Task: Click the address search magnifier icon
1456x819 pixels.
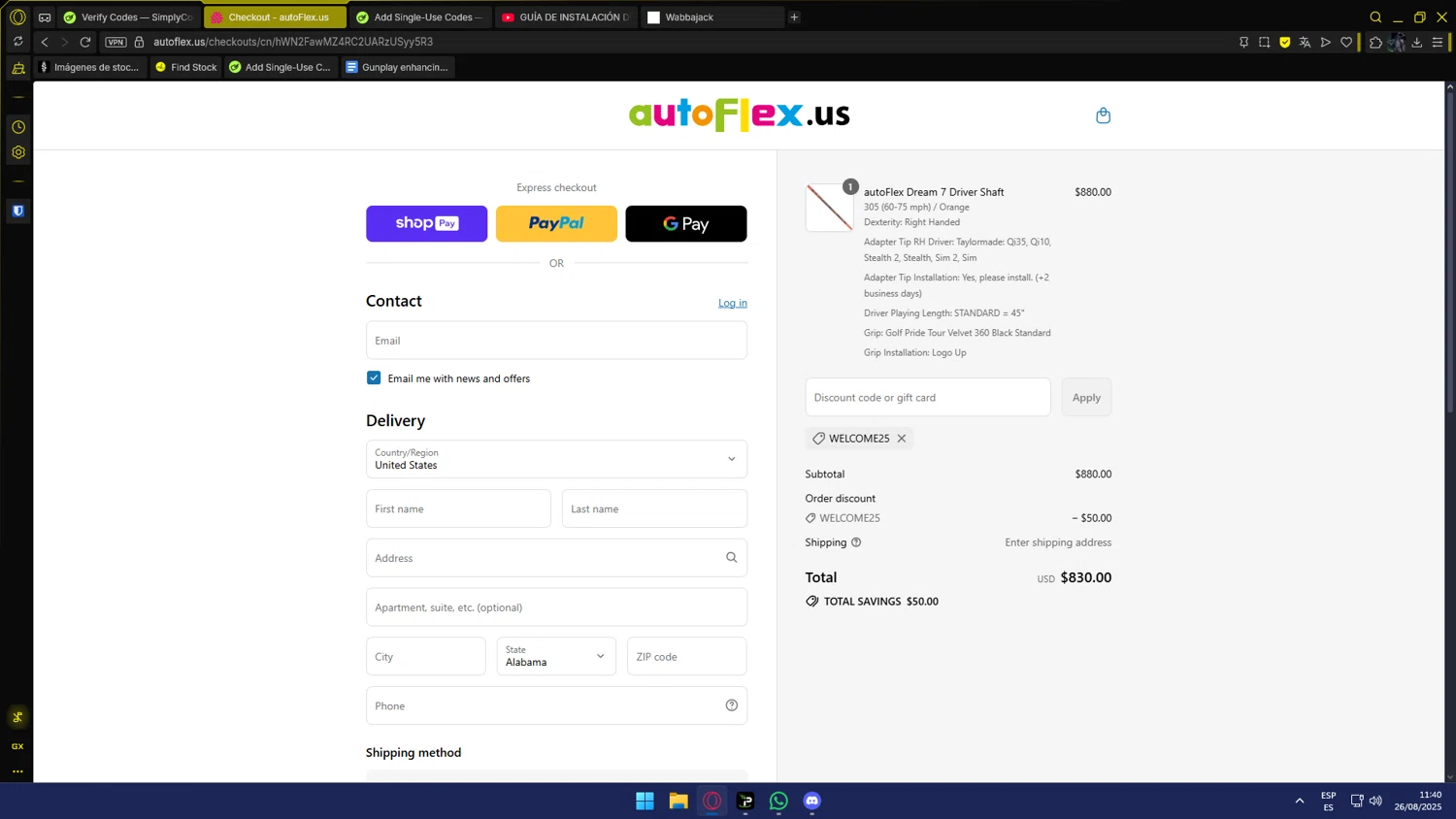Action: tap(731, 558)
